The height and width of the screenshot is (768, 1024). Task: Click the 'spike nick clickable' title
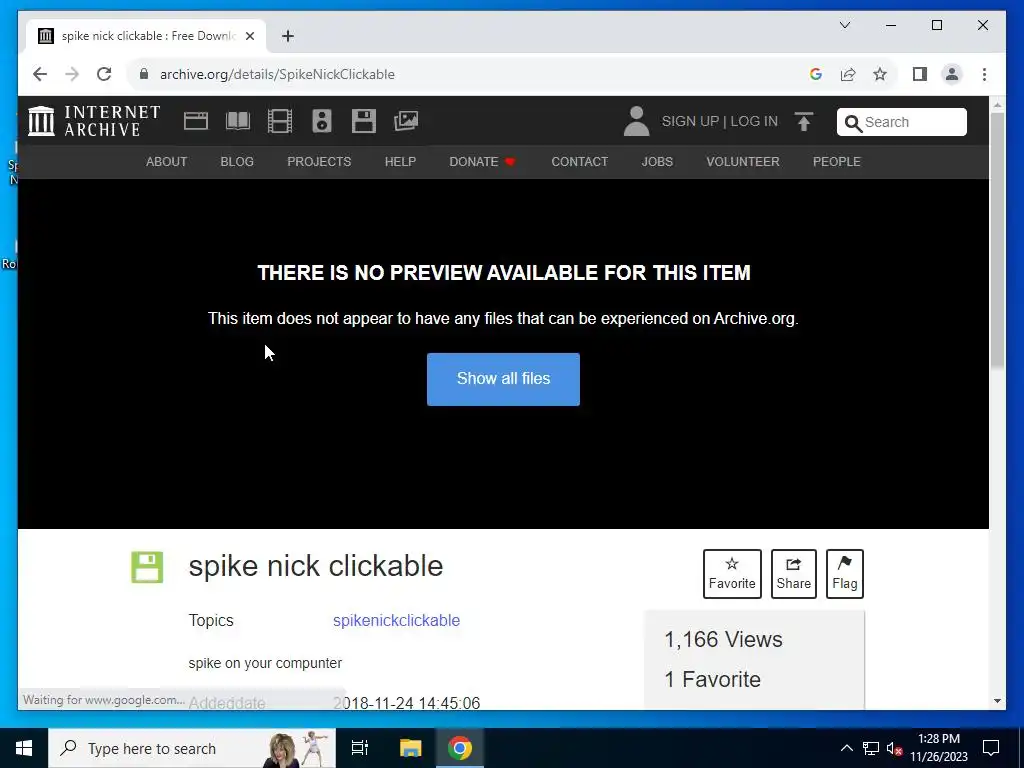(315, 566)
